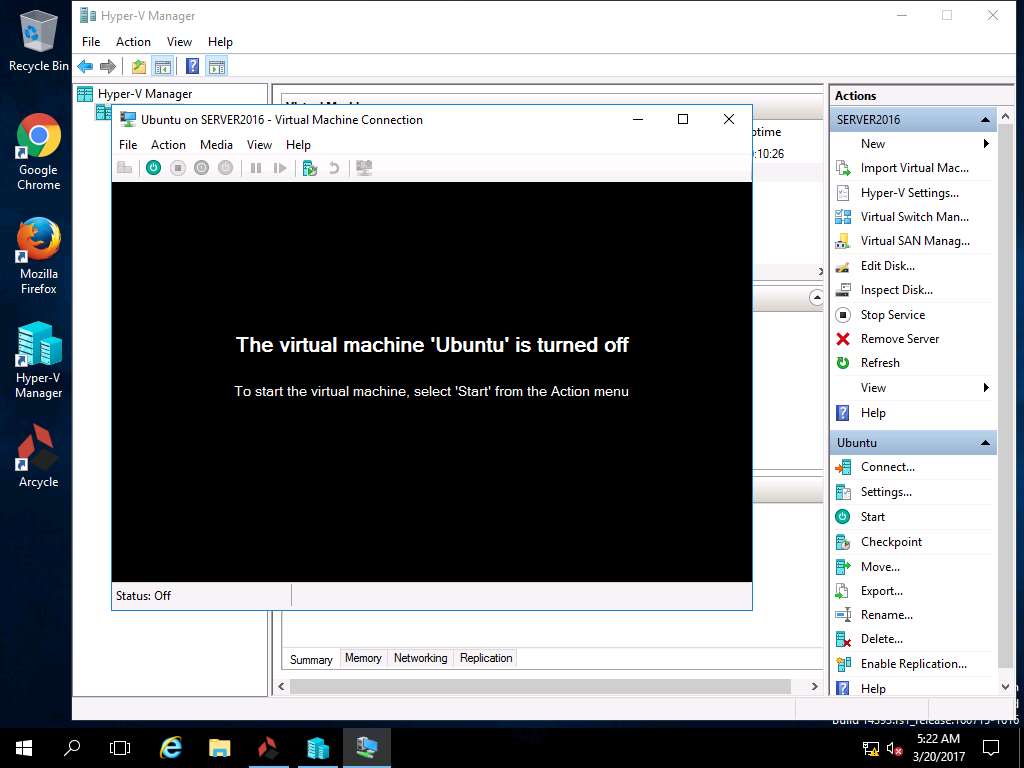
Task: Click the Ctrl+Alt+Delete toolbar icon
Action: tap(124, 168)
